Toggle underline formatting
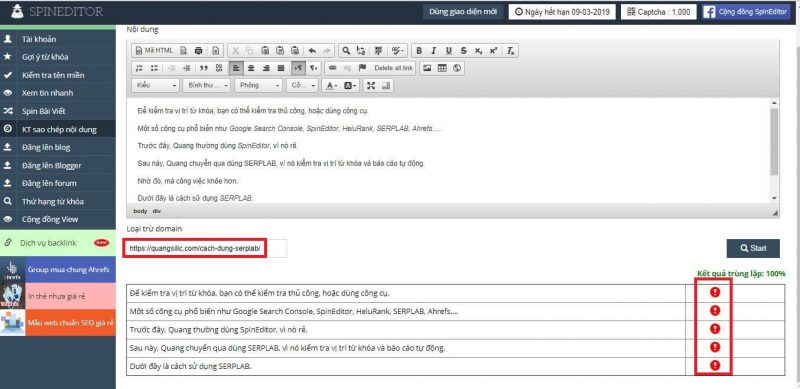Screen dimensions: 800x389 click(448, 51)
